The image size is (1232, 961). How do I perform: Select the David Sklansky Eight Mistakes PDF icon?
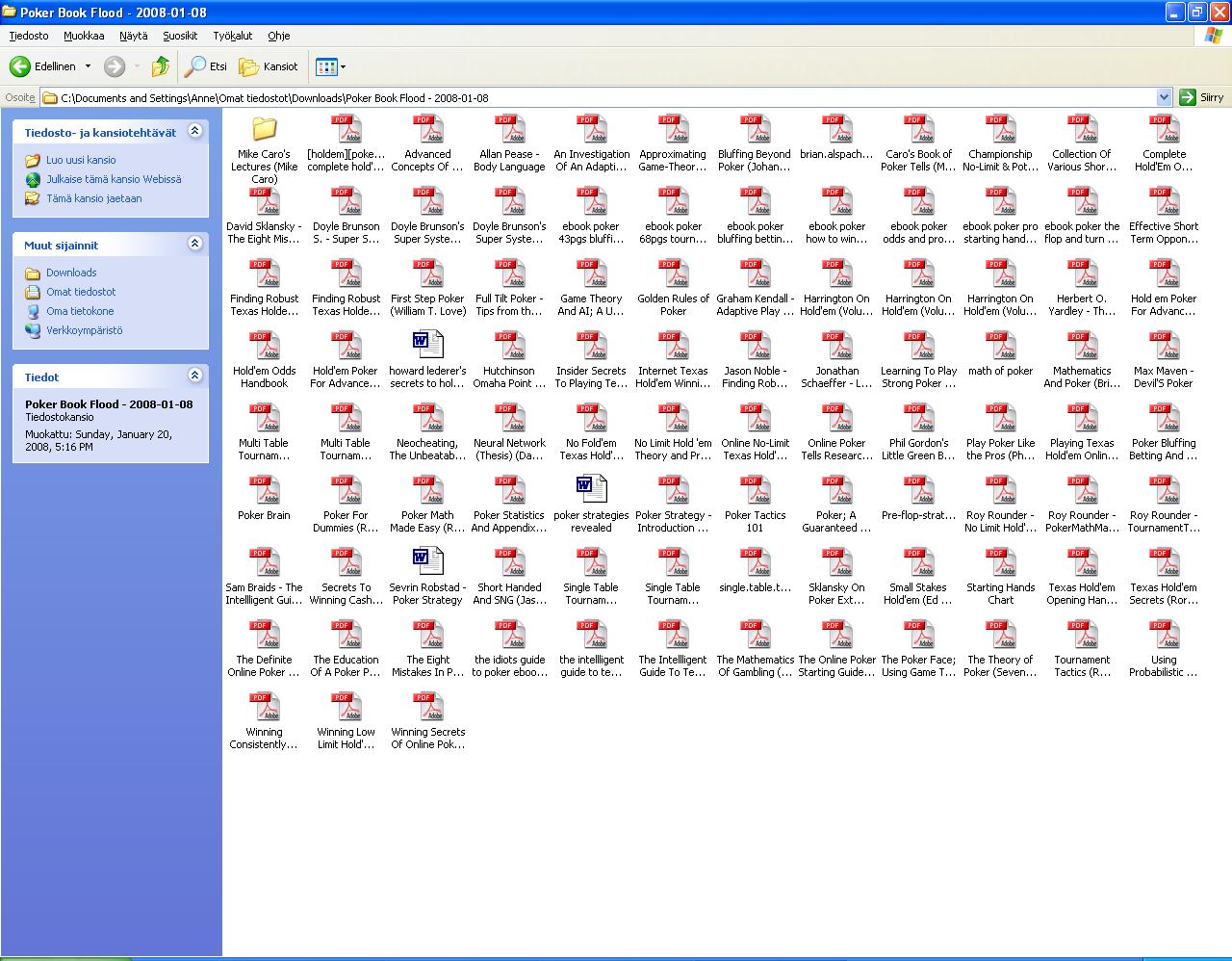point(264,201)
